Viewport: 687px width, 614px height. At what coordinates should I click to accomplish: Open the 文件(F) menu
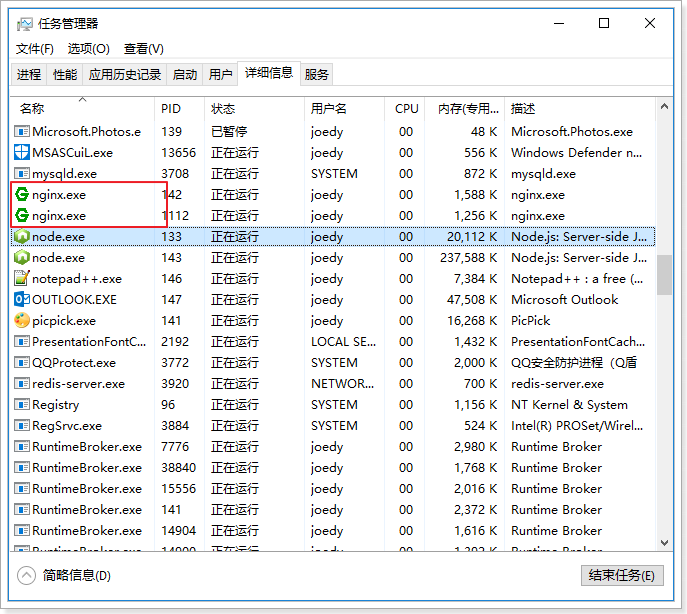click(x=35, y=49)
